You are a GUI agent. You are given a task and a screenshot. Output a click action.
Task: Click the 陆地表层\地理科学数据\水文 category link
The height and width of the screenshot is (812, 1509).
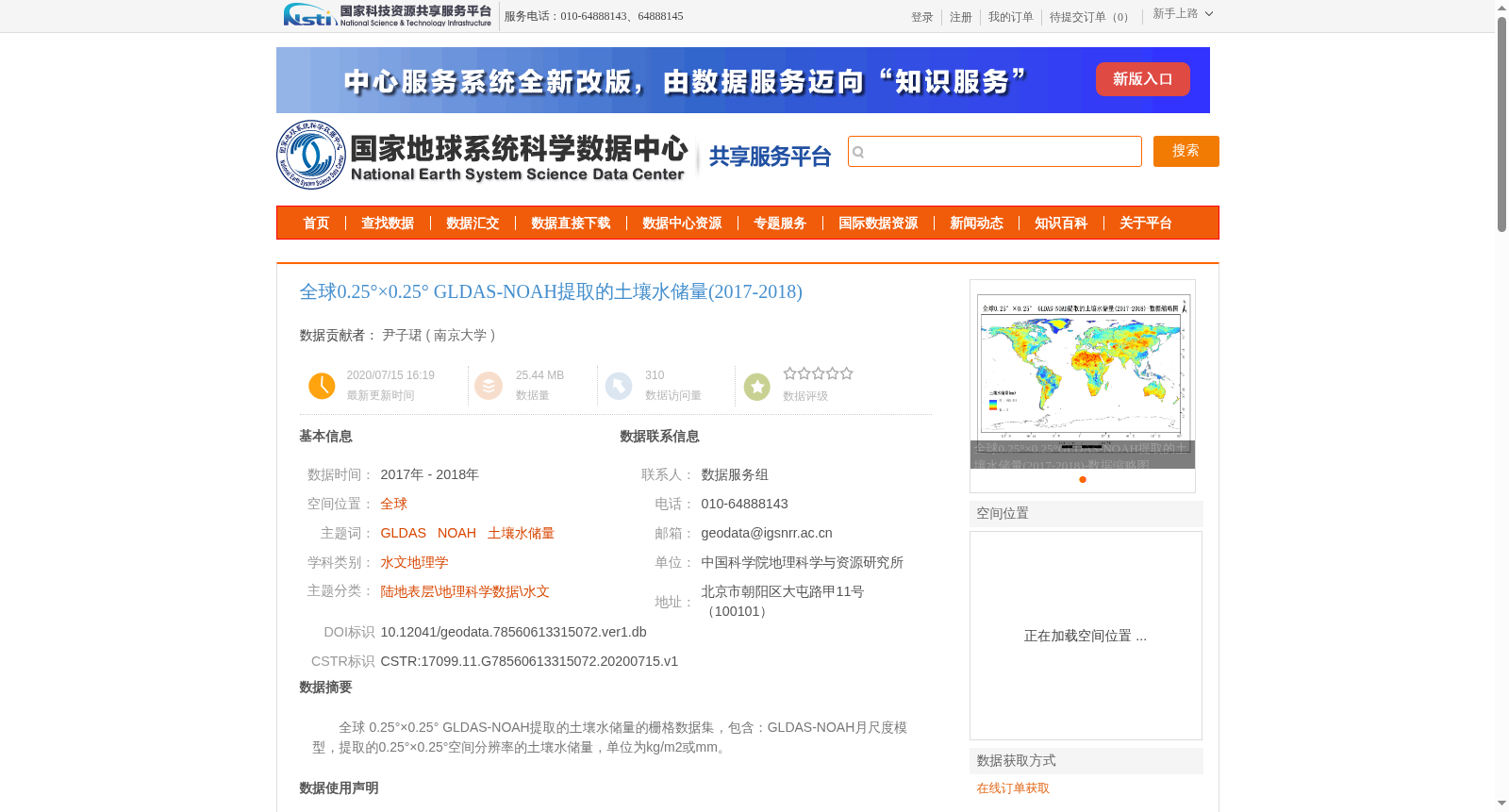coord(465,591)
